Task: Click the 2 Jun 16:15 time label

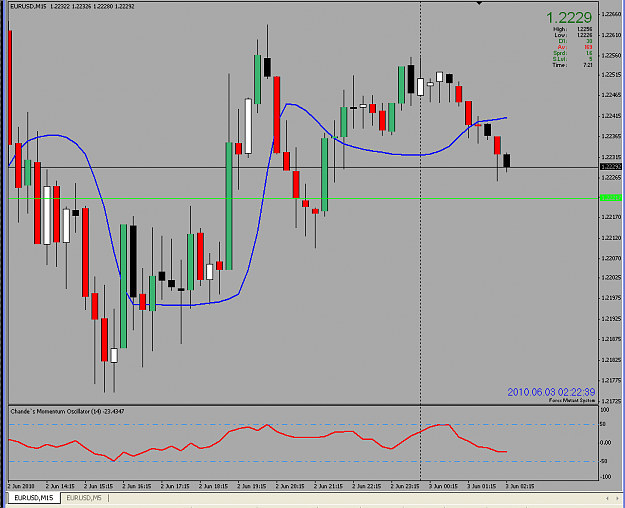Action: [x=137, y=486]
